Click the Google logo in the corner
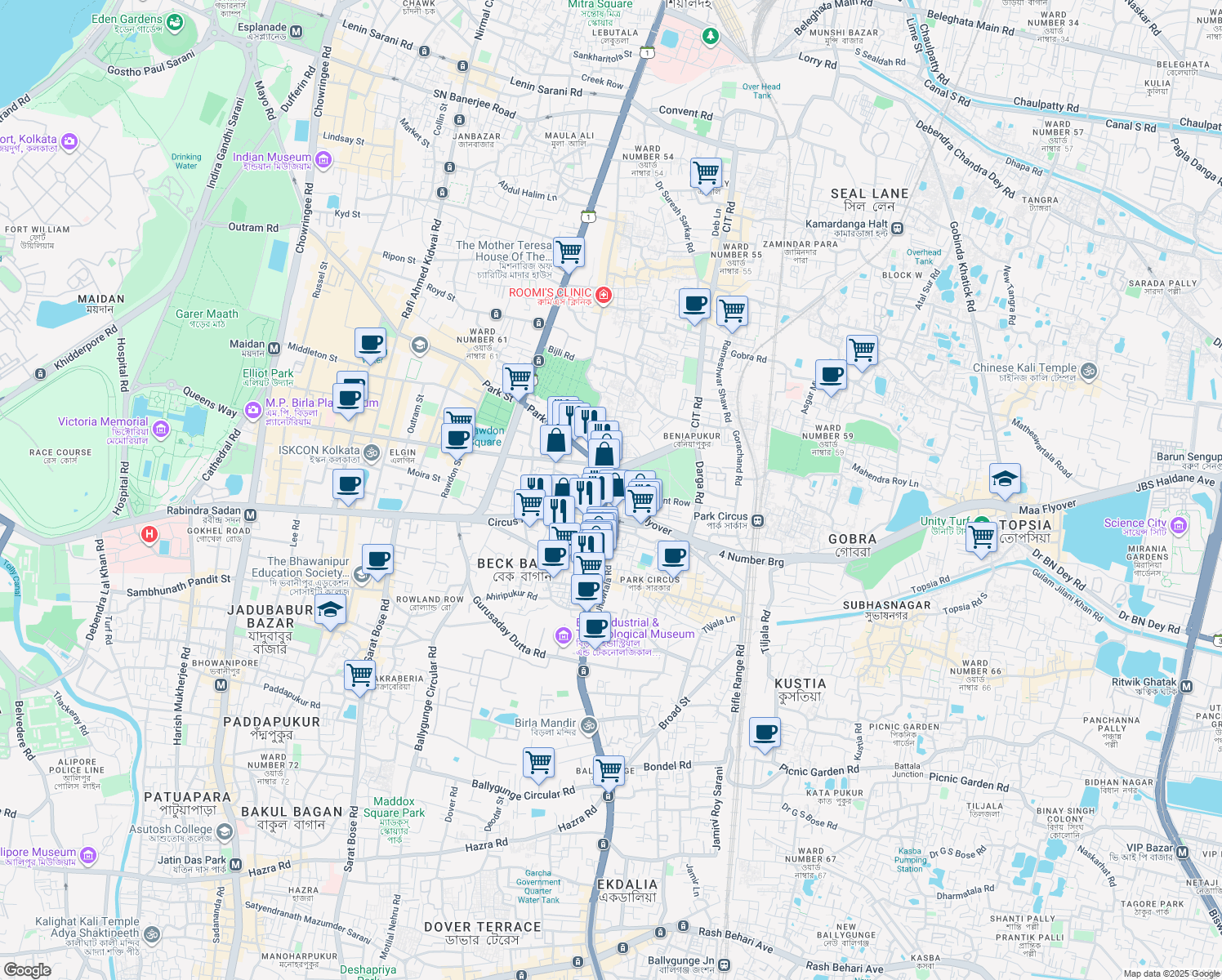The height and width of the screenshot is (980, 1222). pyautogui.click(x=27, y=969)
